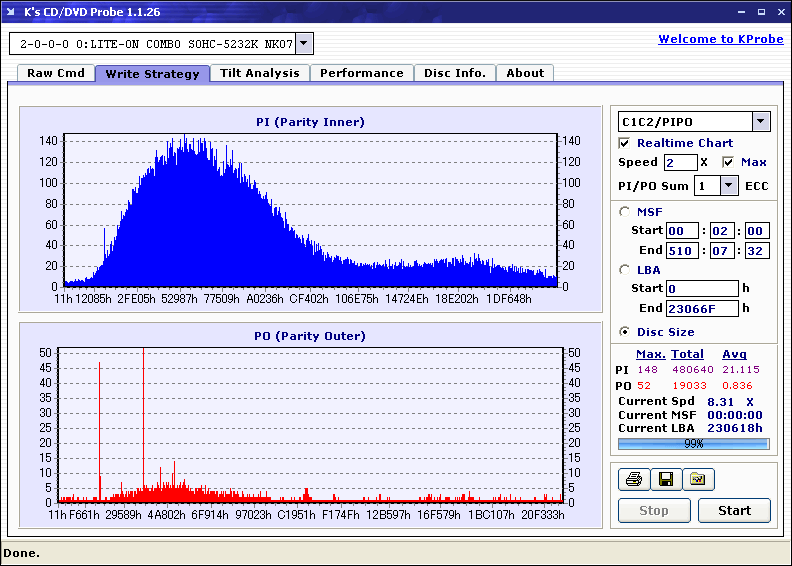This screenshot has height=566, width=792.
Task: Open the LITE-ON drive selection dropdown
Action: [305, 43]
